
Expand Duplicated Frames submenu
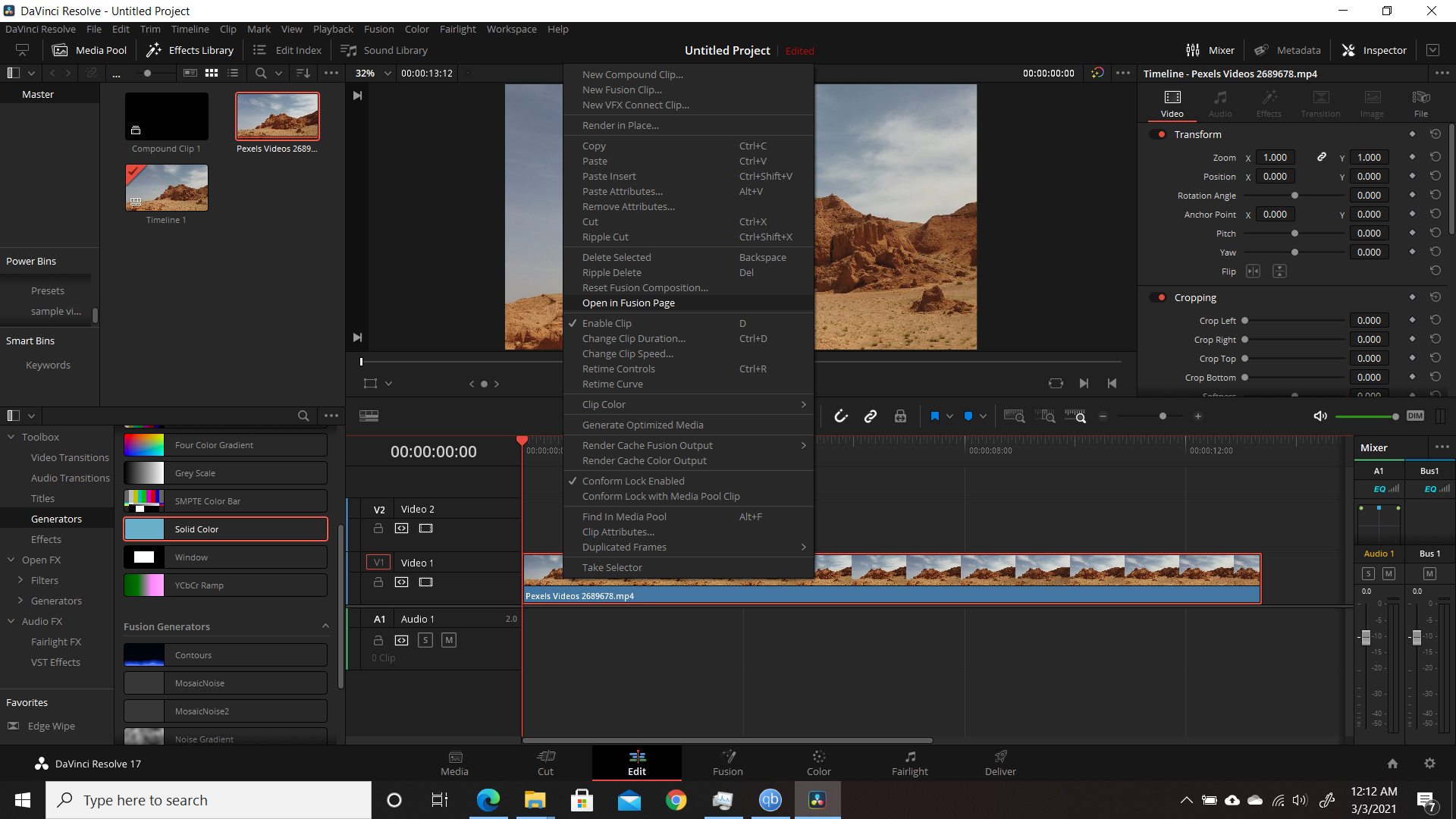coord(688,547)
